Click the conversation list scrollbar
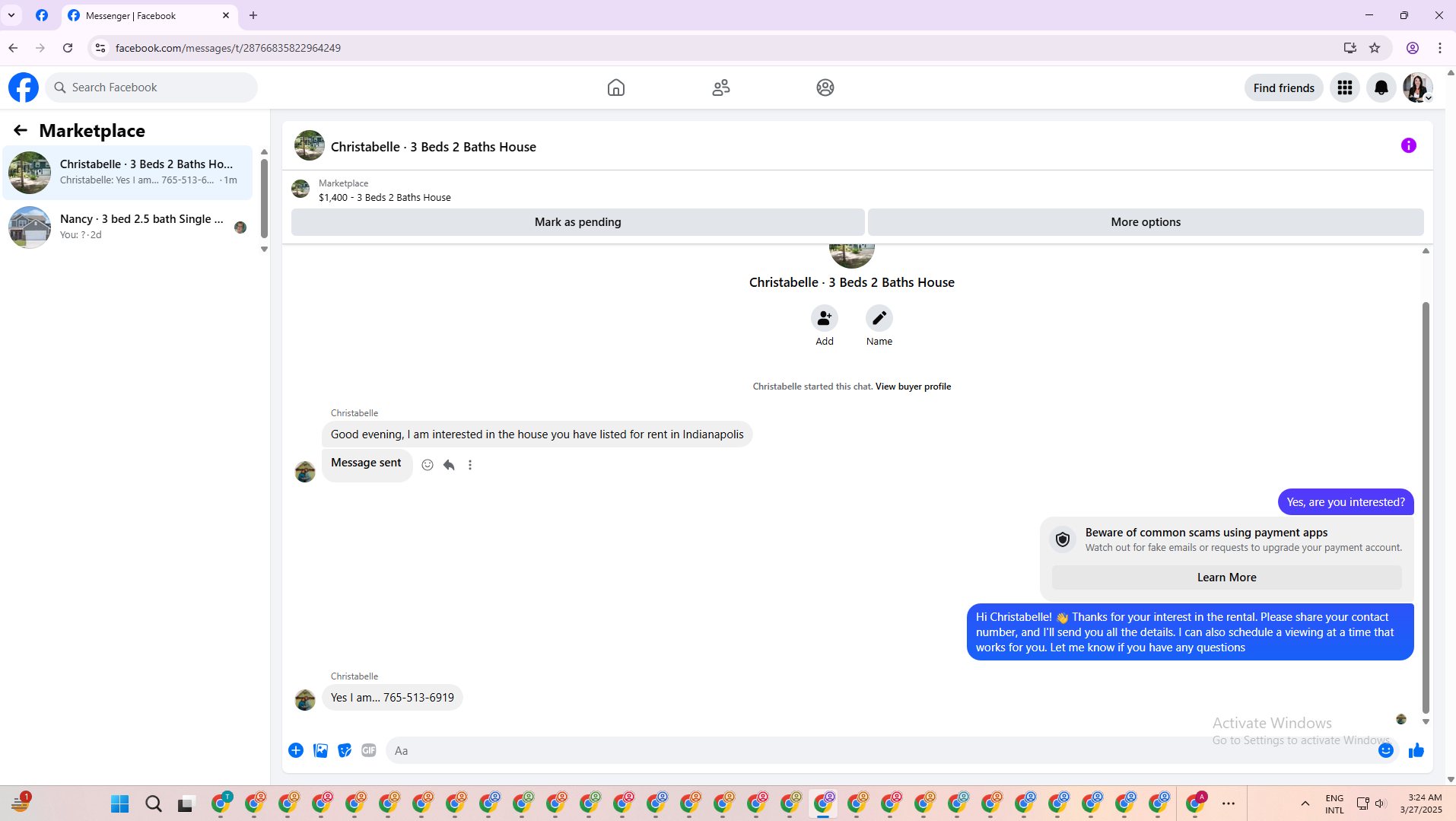The image size is (1456, 821). tap(264, 199)
